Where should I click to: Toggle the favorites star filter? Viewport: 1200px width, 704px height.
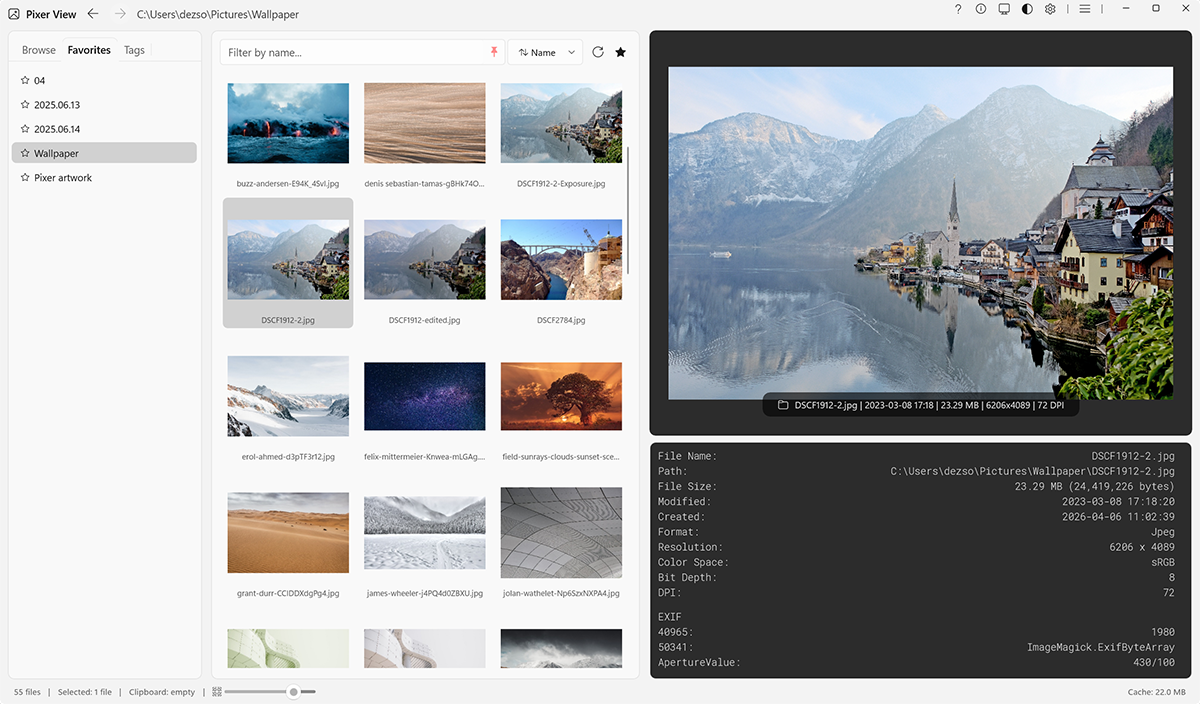pyautogui.click(x=620, y=51)
